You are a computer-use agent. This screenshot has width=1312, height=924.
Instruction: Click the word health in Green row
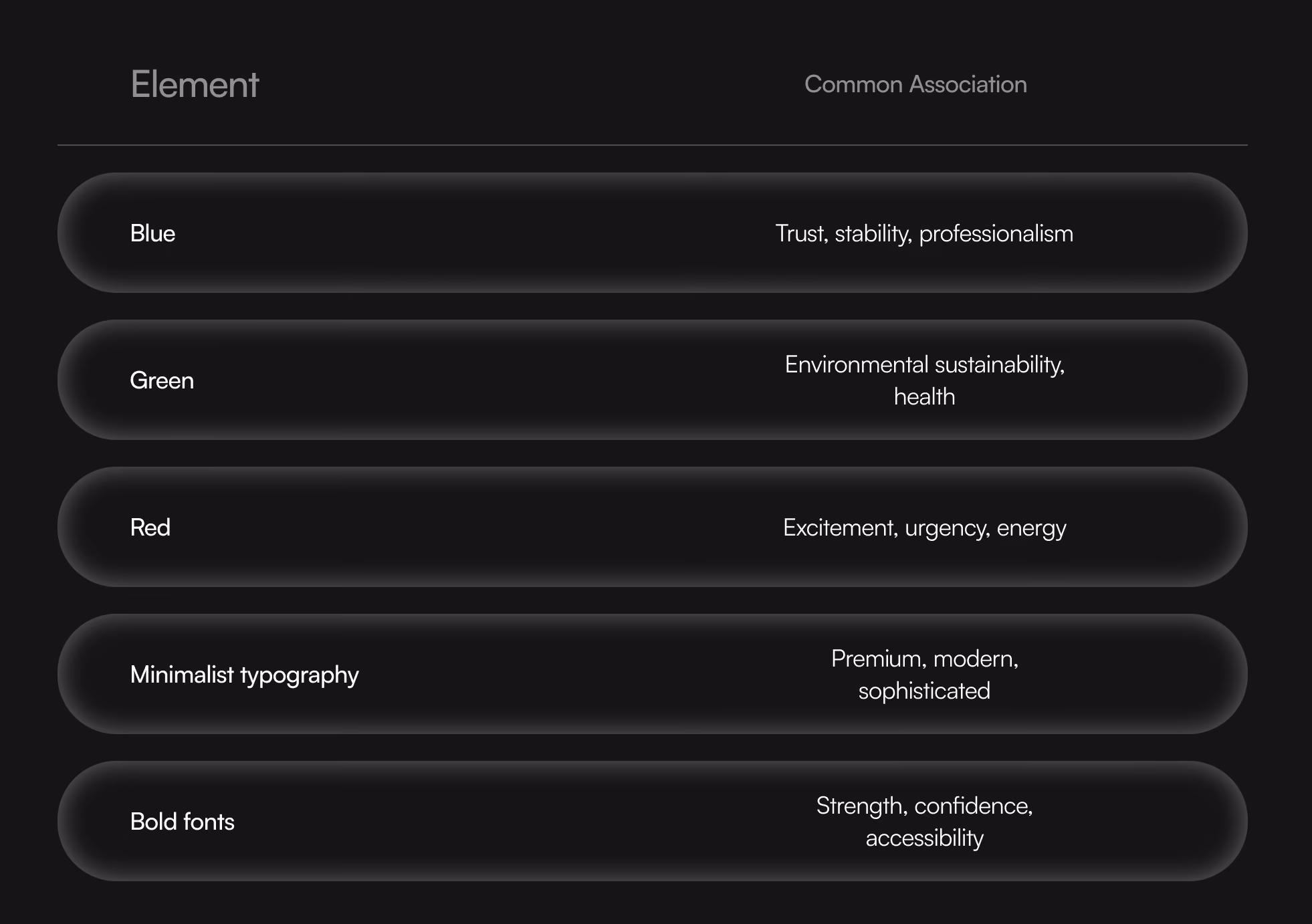pos(924,396)
